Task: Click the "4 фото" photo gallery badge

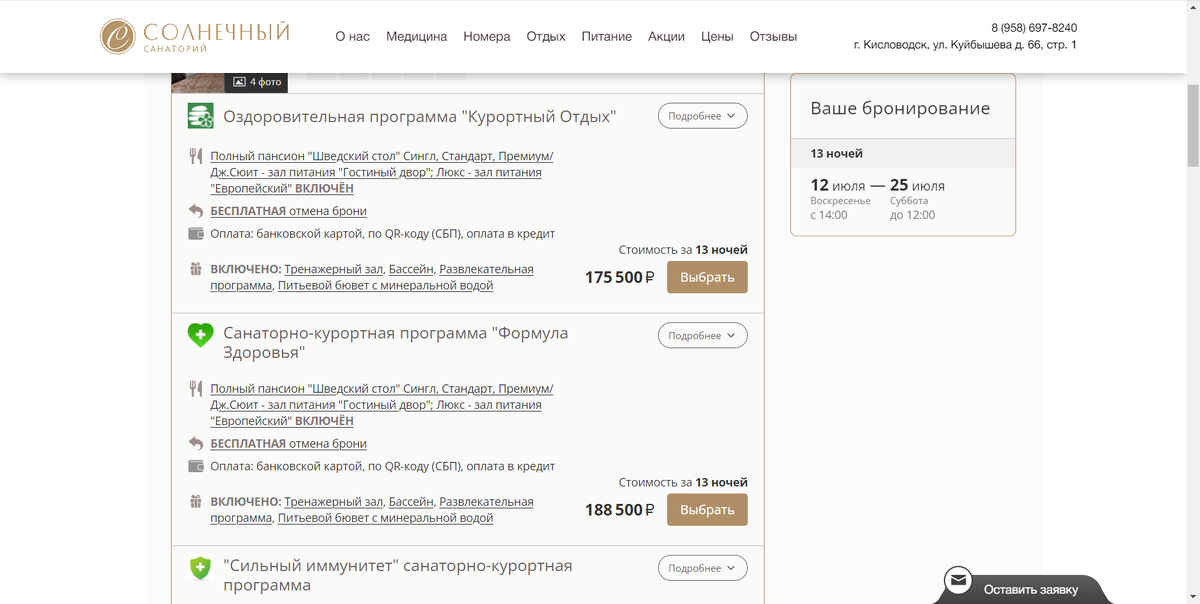Action: 257,82
